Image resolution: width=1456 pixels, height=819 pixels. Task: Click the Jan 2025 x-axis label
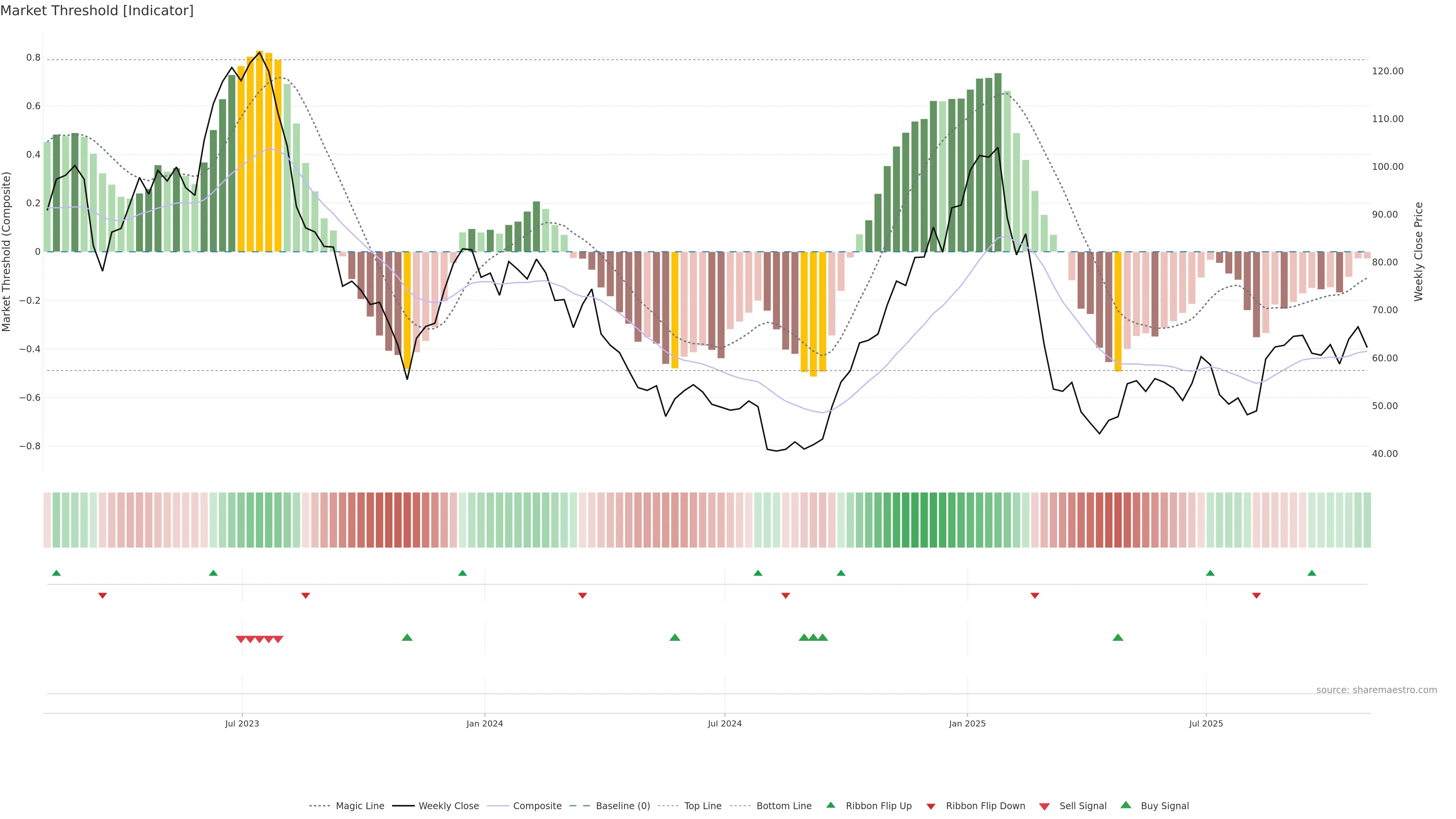pos(967,723)
